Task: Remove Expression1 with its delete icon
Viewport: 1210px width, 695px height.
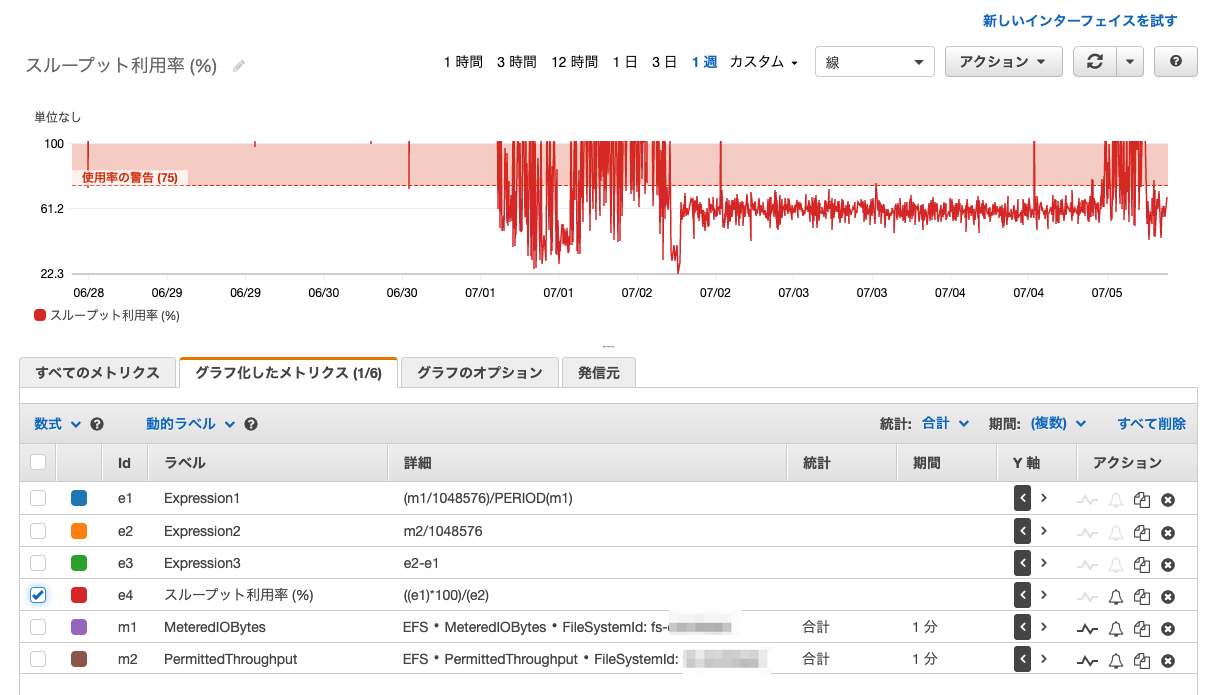Action: (1167, 498)
